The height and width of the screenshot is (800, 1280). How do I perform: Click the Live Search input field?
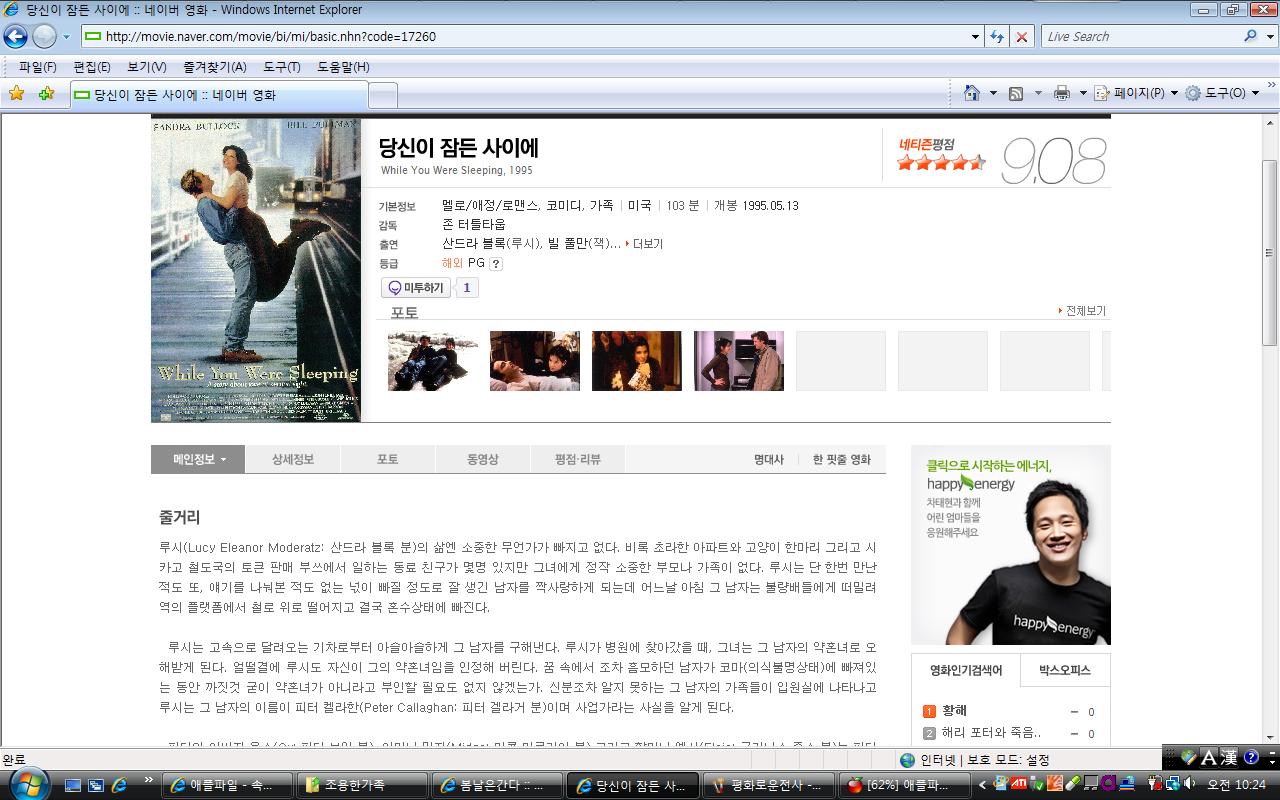pos(1140,37)
